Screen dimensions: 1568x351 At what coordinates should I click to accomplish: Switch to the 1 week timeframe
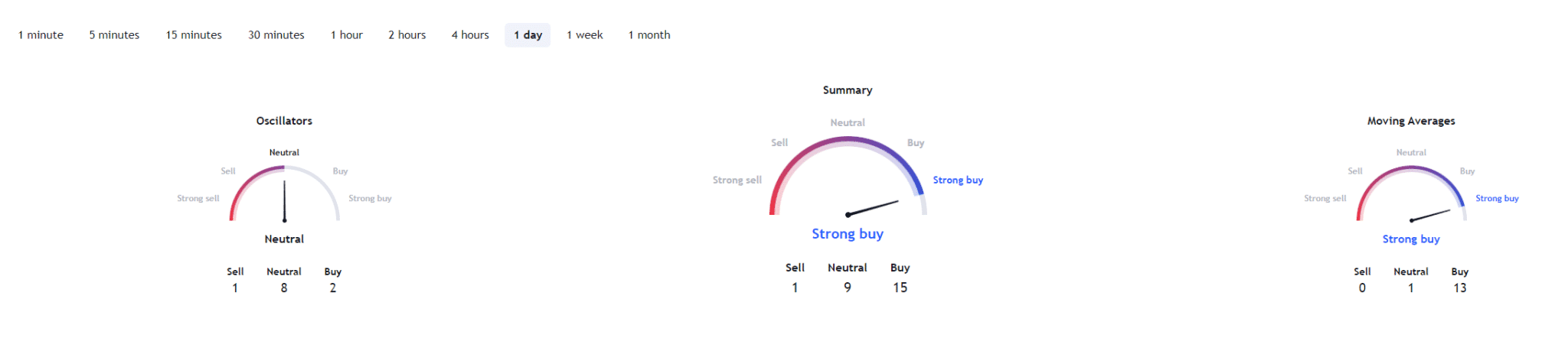584,35
